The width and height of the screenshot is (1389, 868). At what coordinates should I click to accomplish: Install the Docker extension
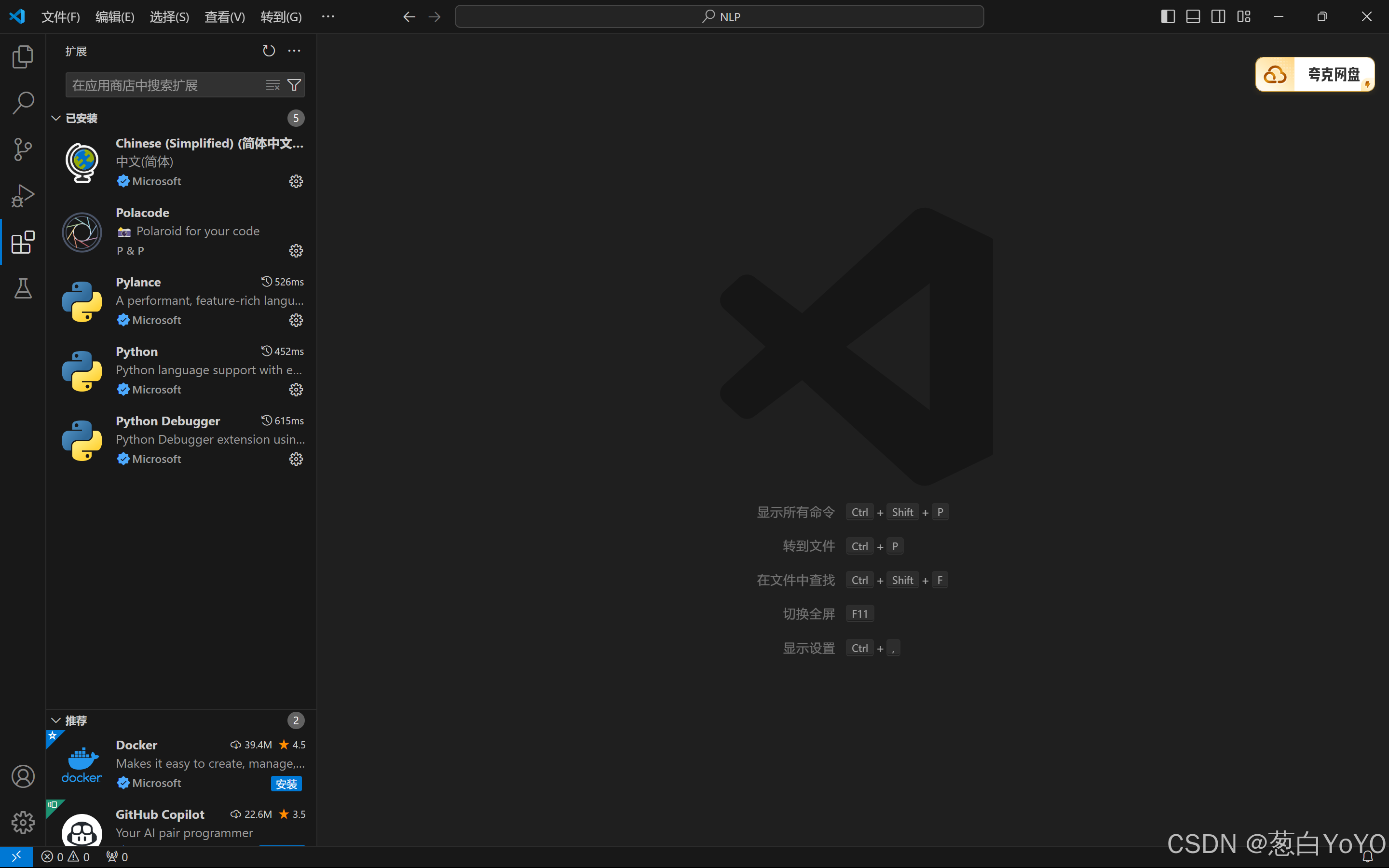coord(286,784)
